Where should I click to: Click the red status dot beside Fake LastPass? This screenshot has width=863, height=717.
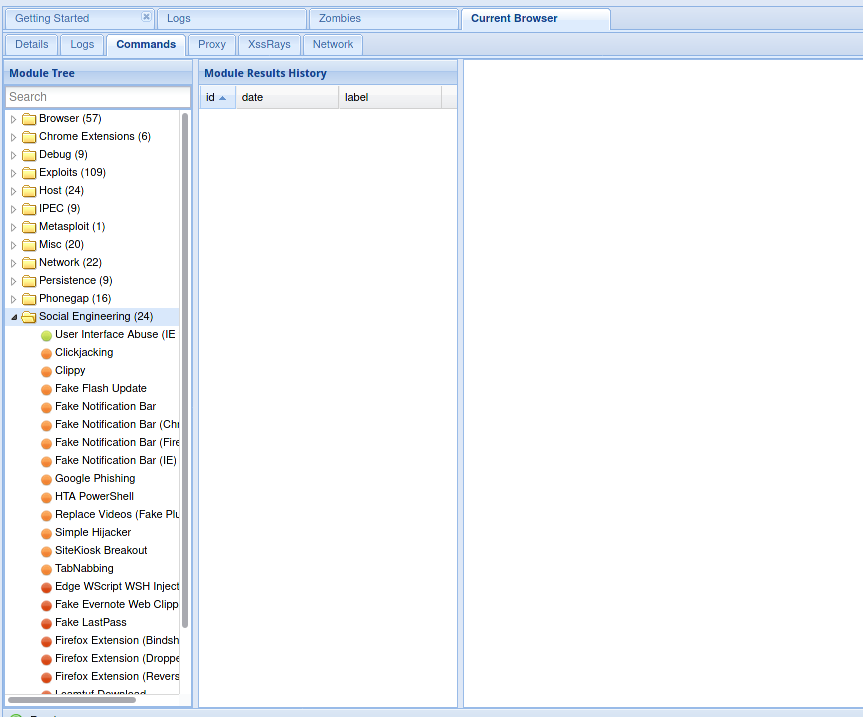pyautogui.click(x=46, y=623)
